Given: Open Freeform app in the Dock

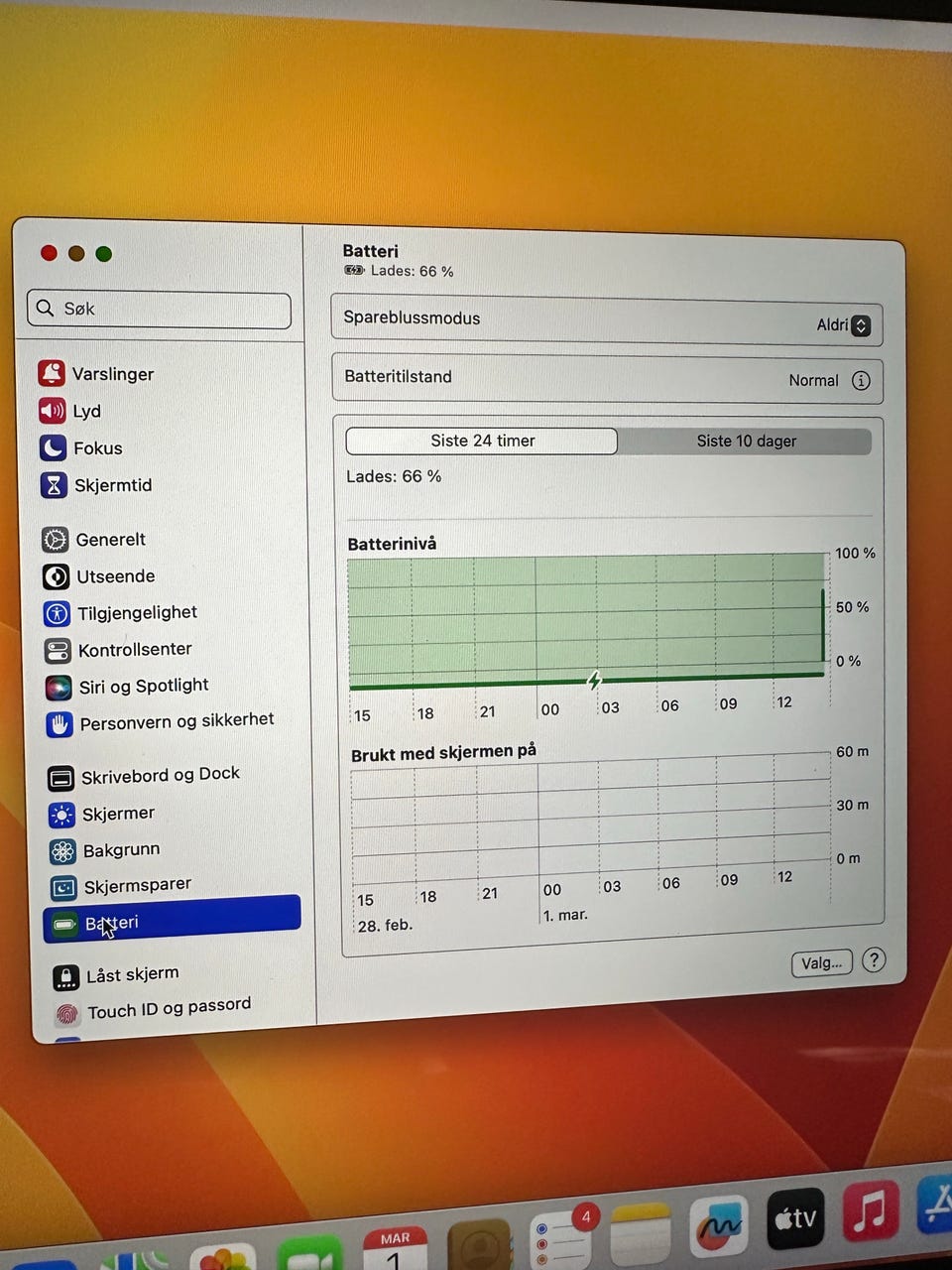Looking at the screenshot, I should coord(719,1226).
